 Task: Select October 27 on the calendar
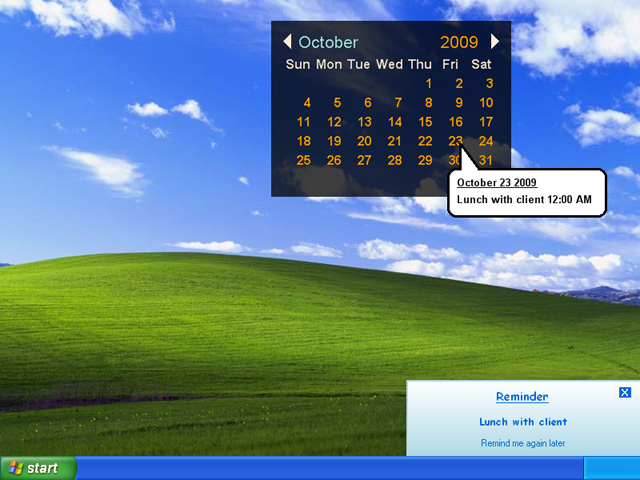[364, 160]
